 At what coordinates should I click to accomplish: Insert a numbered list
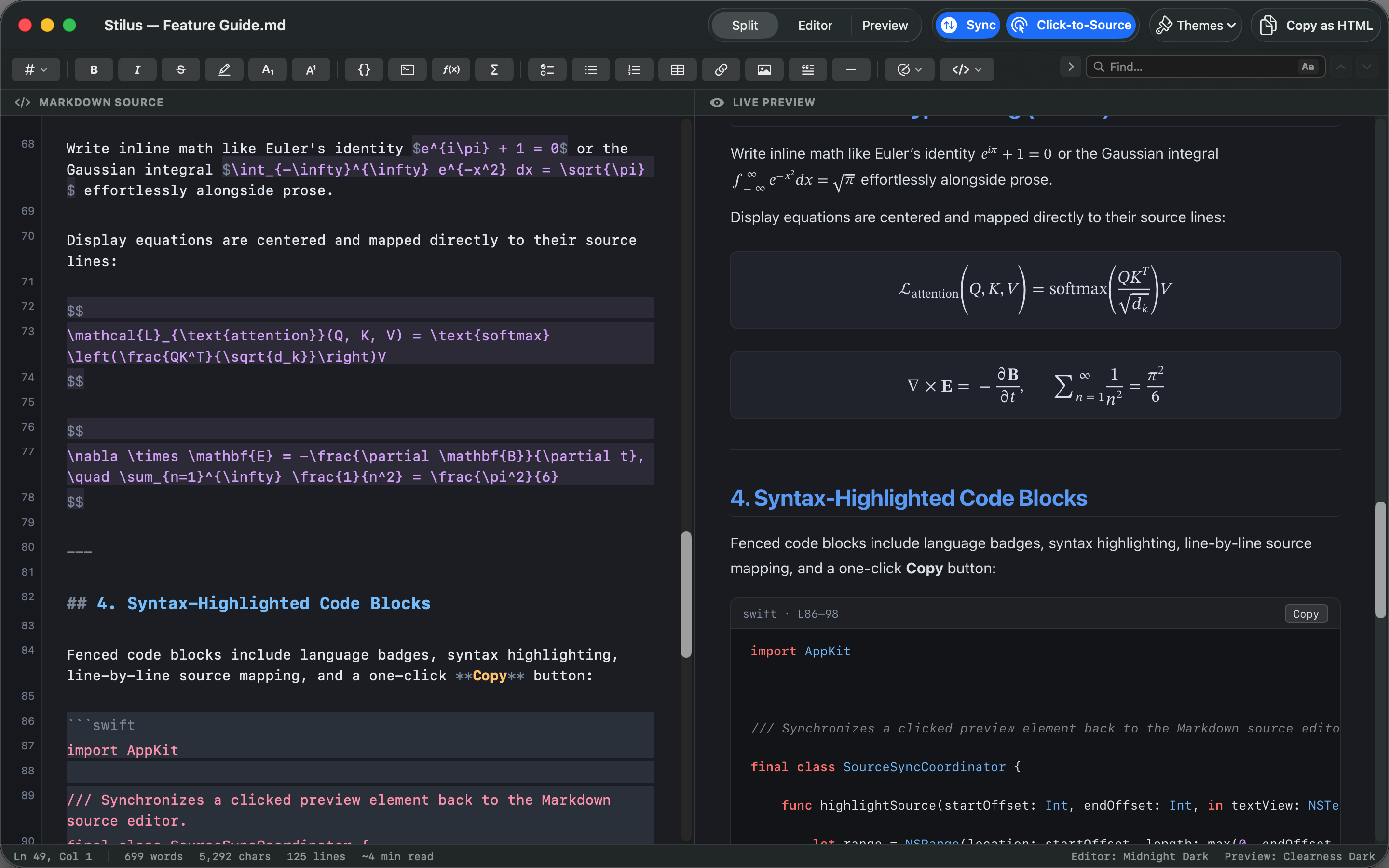(634, 69)
